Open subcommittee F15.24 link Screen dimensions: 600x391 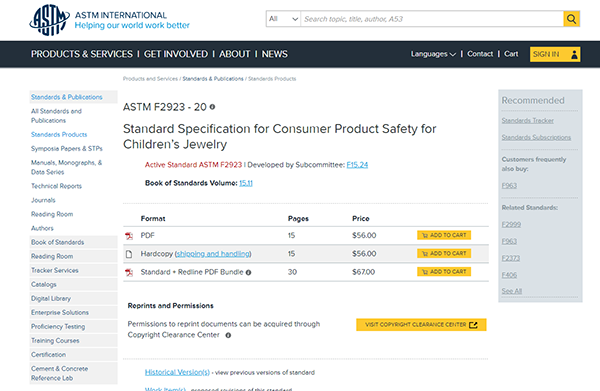click(x=357, y=165)
